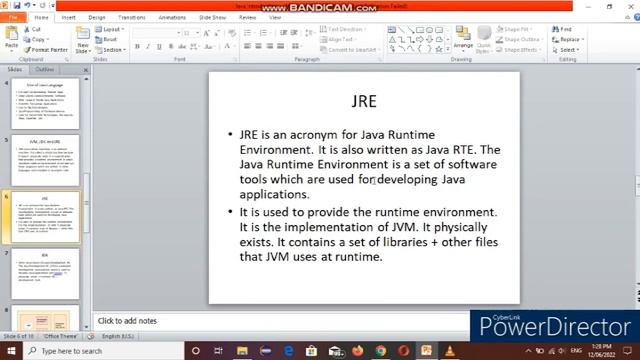Open VLC media player from the taskbar
This screenshot has height=360, width=640.
point(449,351)
